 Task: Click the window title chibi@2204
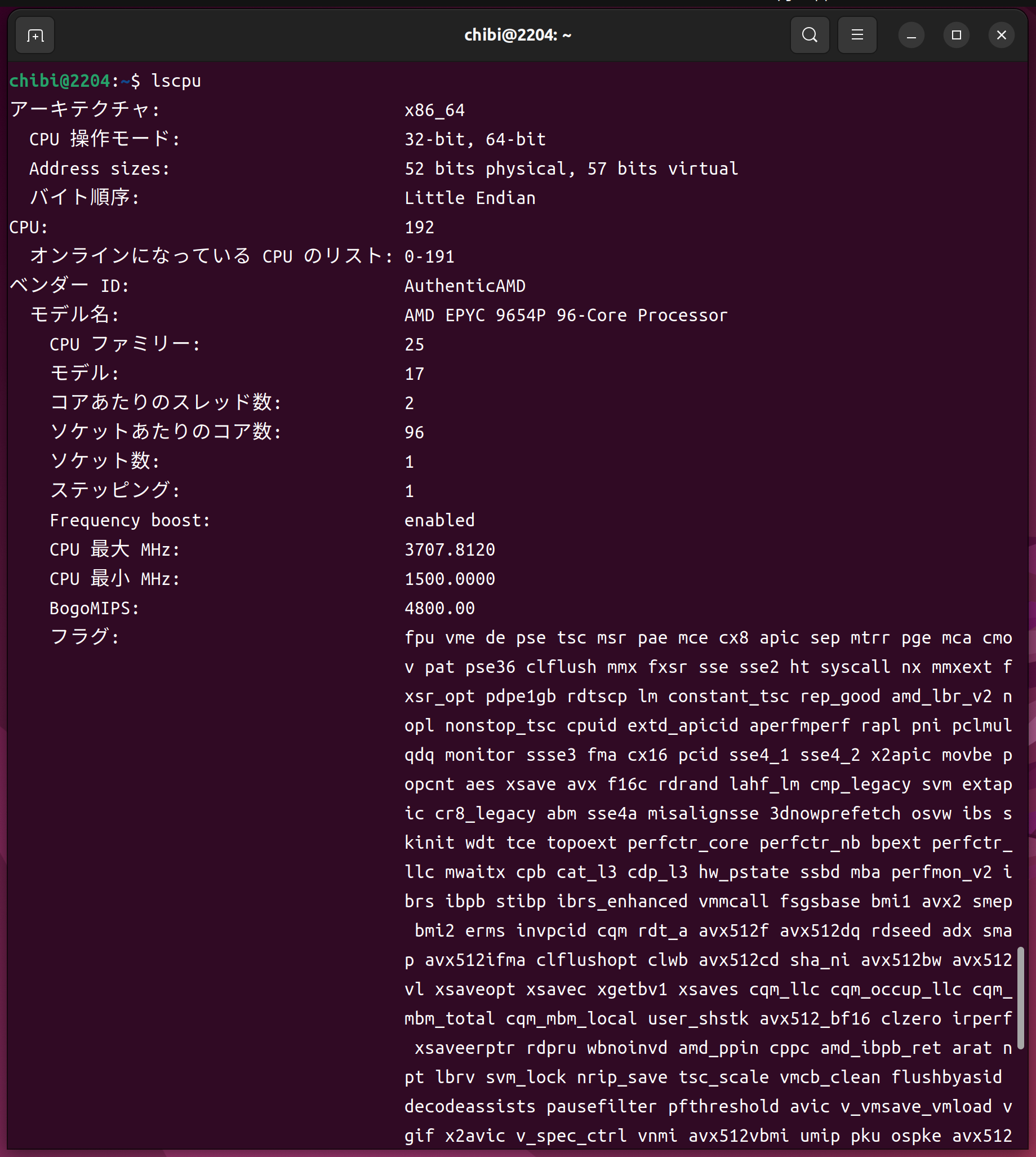tap(517, 36)
